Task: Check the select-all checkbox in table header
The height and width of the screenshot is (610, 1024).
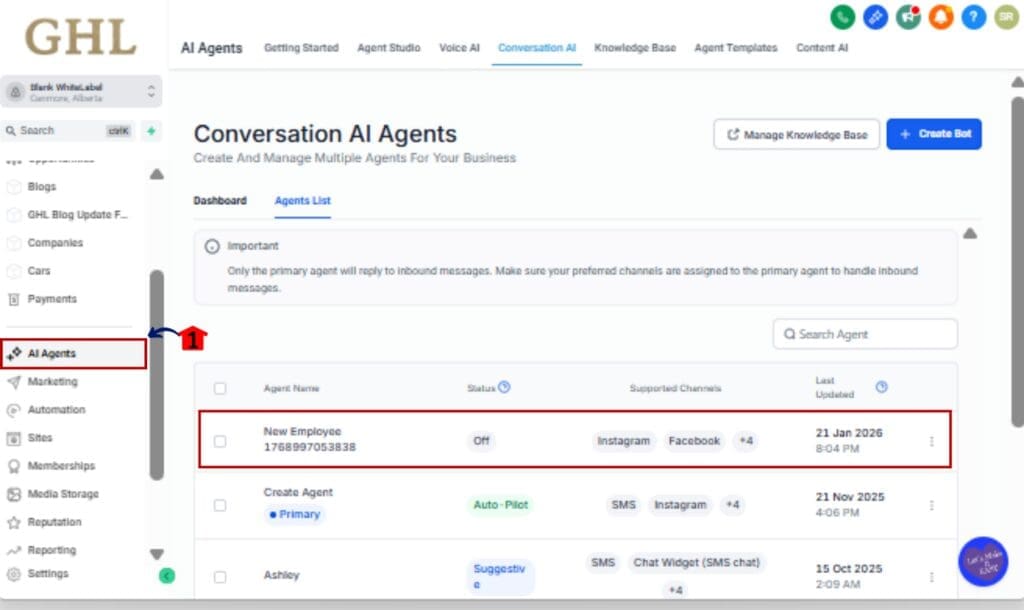Action: click(x=221, y=387)
